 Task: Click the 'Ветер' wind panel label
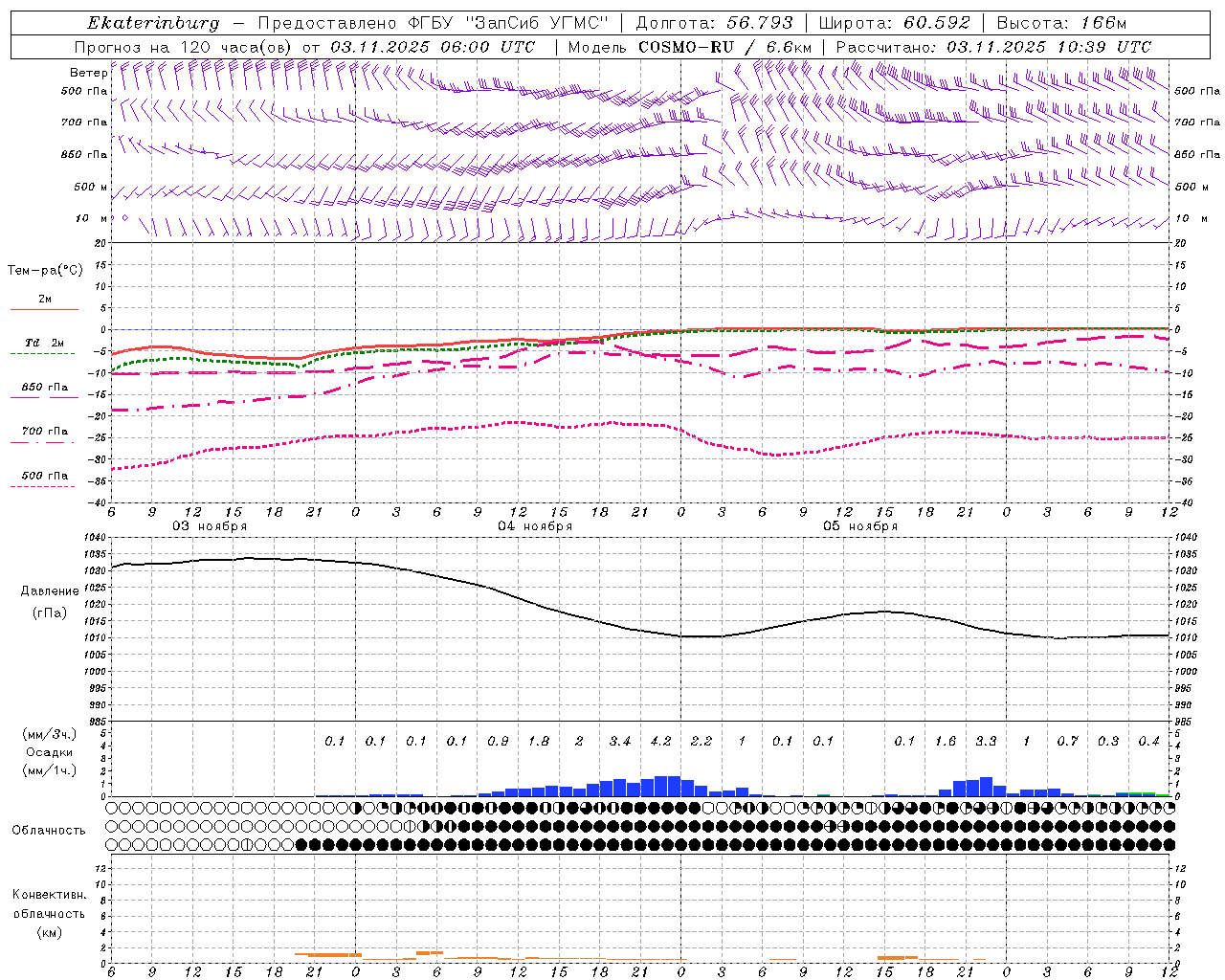click(x=89, y=73)
